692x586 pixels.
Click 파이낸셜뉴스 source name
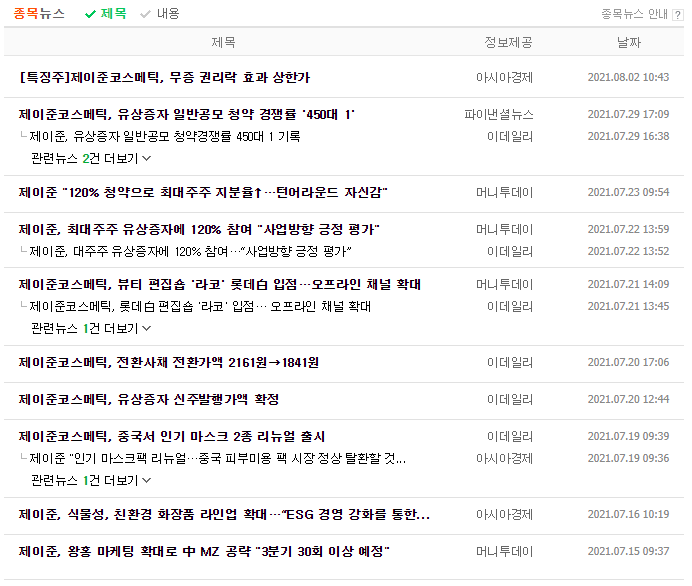(499, 115)
